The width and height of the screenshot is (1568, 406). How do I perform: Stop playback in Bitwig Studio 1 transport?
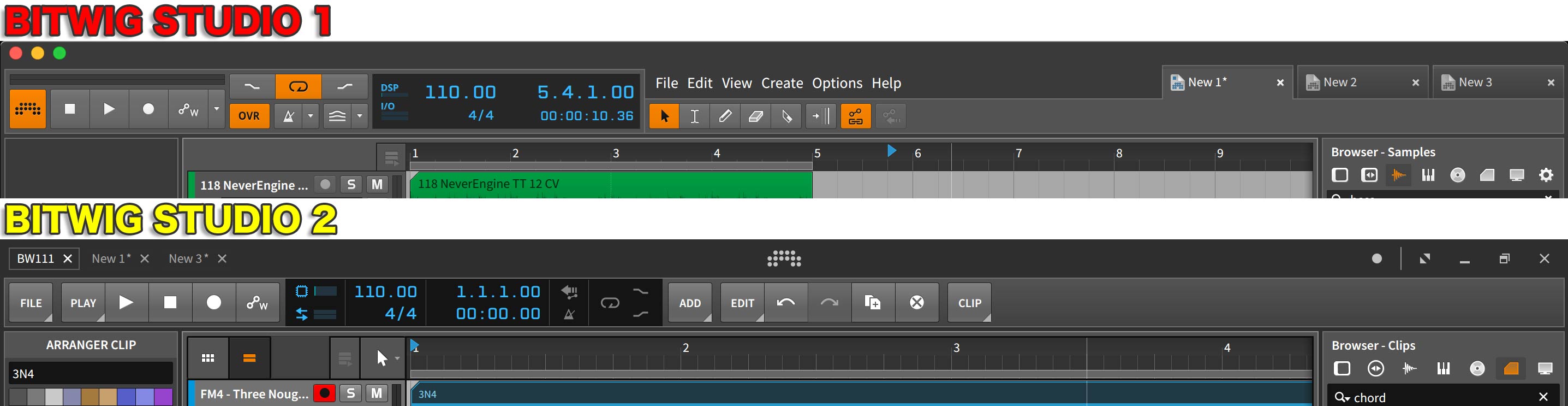[x=70, y=109]
